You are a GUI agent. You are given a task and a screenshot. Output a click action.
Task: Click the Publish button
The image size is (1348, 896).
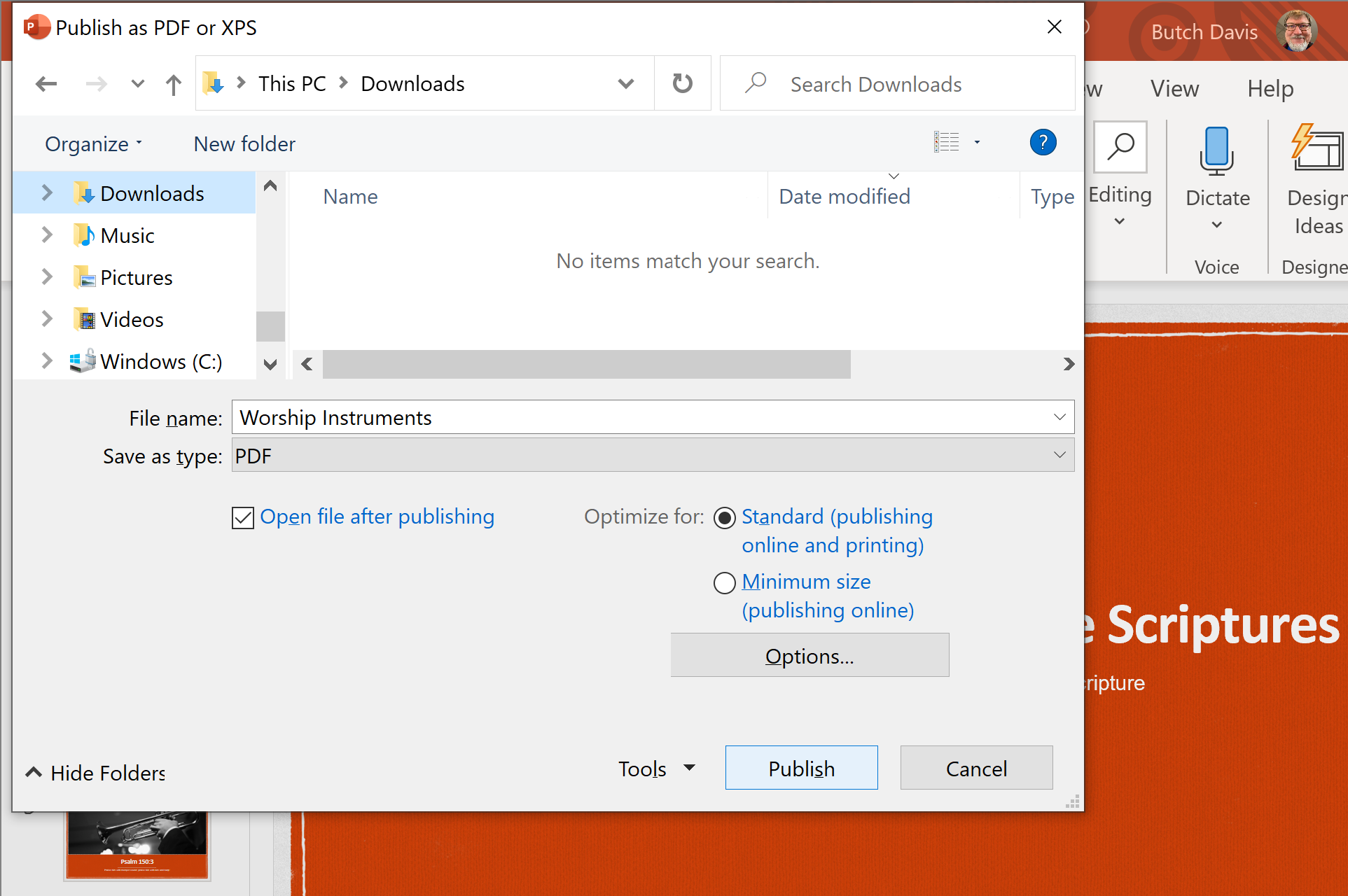pos(801,768)
